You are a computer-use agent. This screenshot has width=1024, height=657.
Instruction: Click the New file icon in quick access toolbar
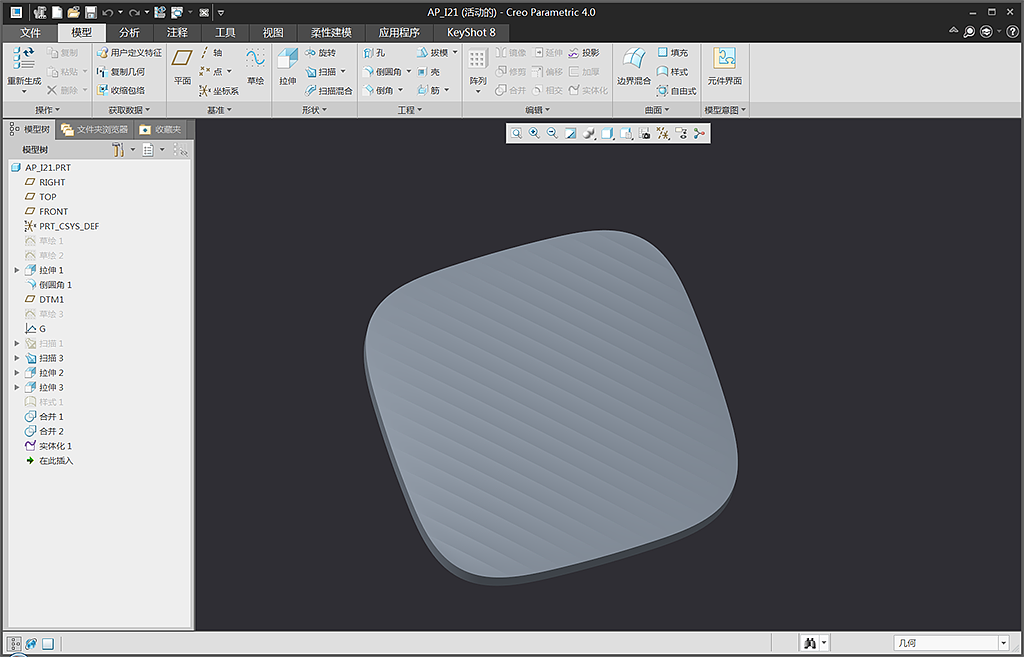[x=57, y=12]
